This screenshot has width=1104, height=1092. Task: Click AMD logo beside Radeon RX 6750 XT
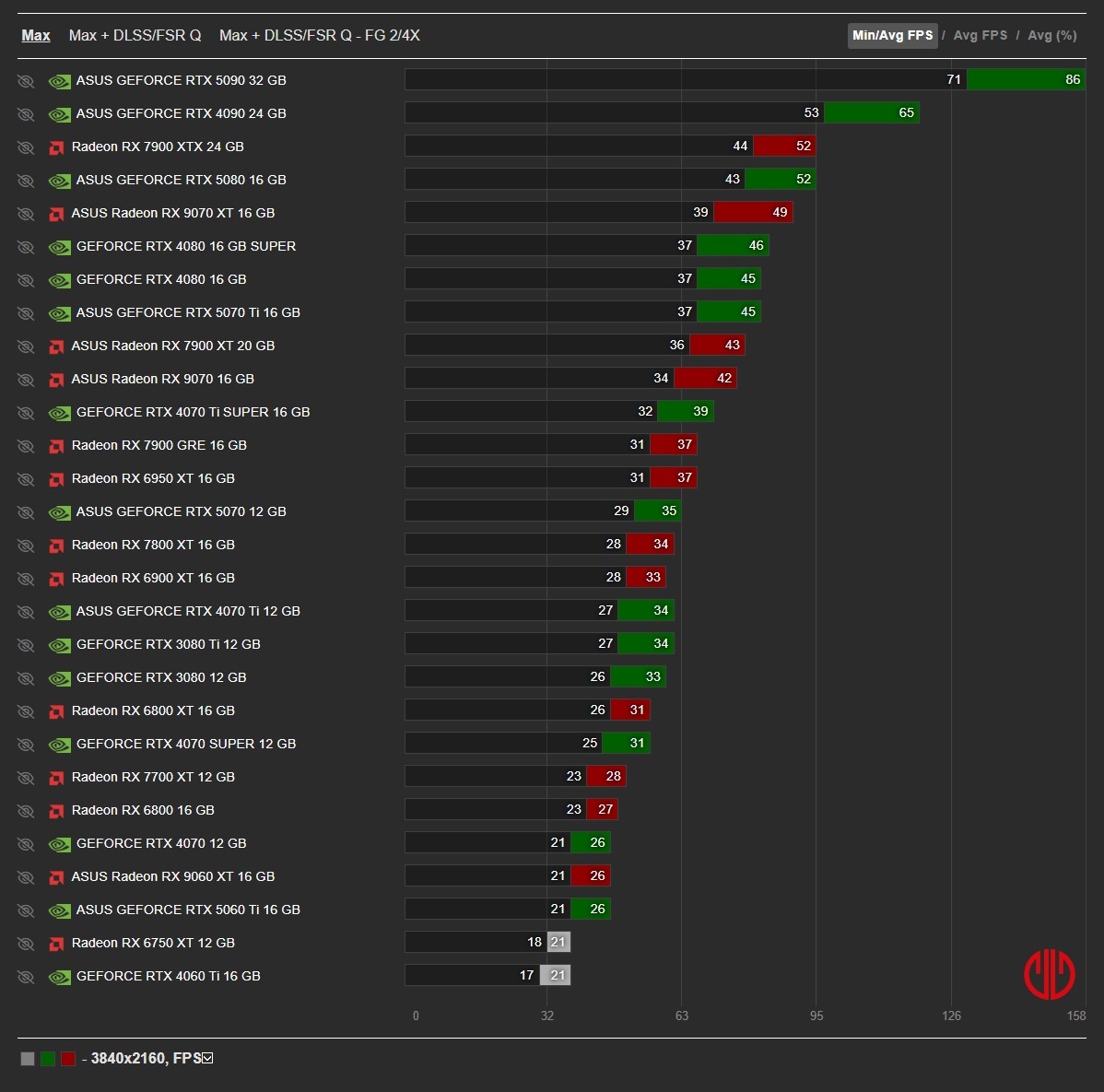56,945
